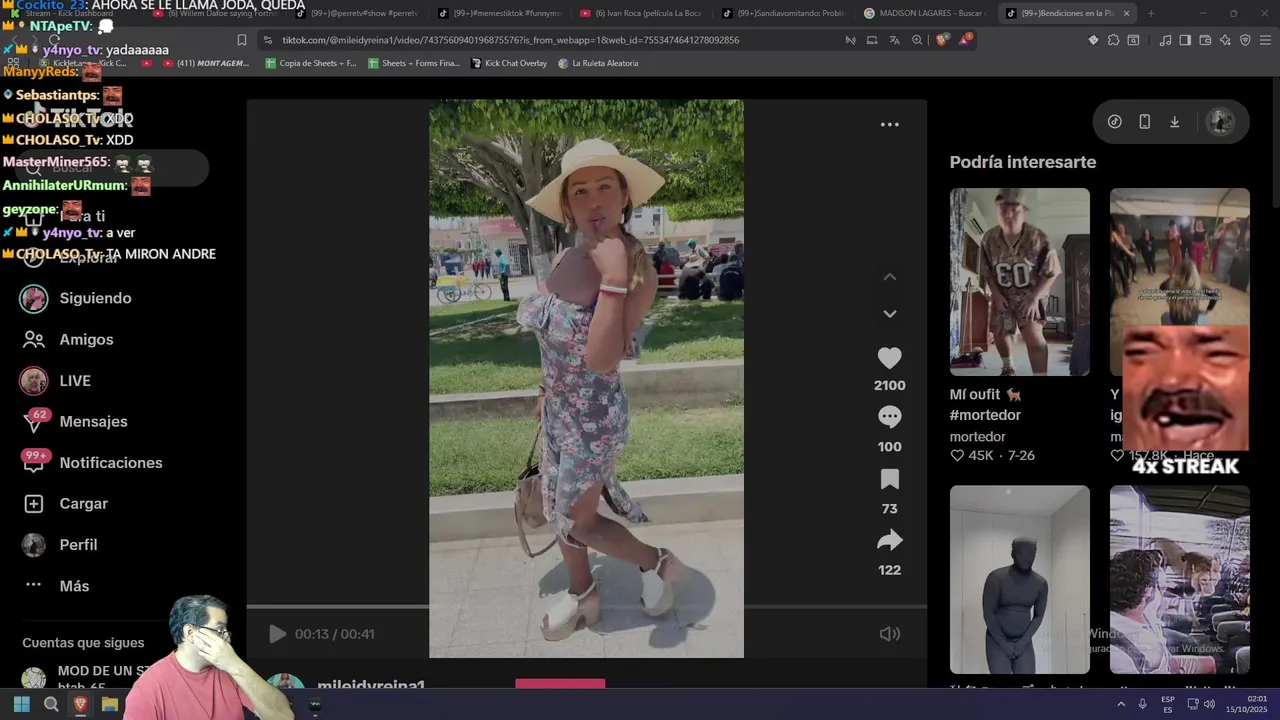The image size is (1280, 720).
Task: Switch to the Sandiavomitando TikTok tab
Action: [x=783, y=13]
